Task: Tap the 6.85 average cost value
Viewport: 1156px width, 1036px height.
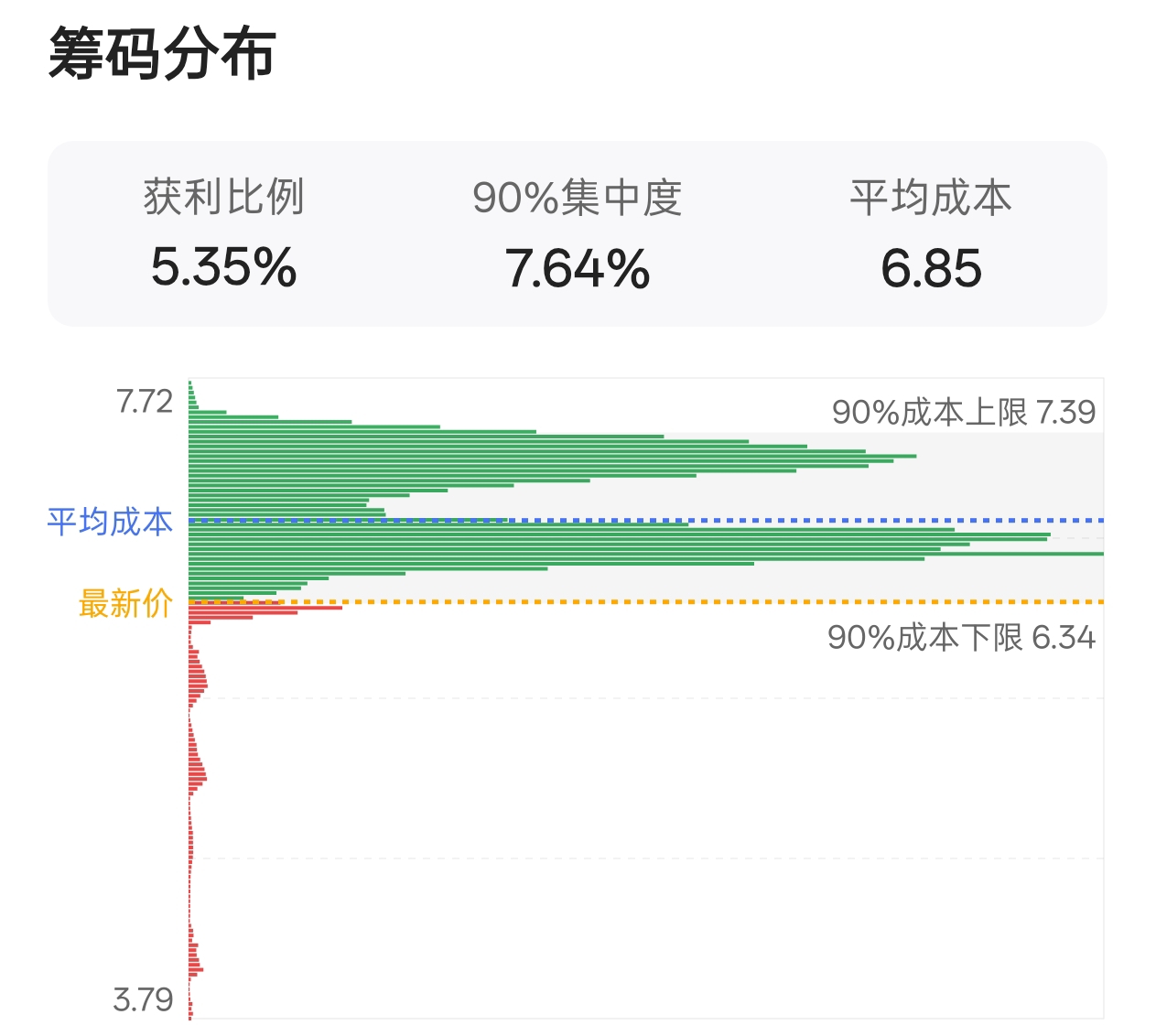Action: [x=931, y=269]
